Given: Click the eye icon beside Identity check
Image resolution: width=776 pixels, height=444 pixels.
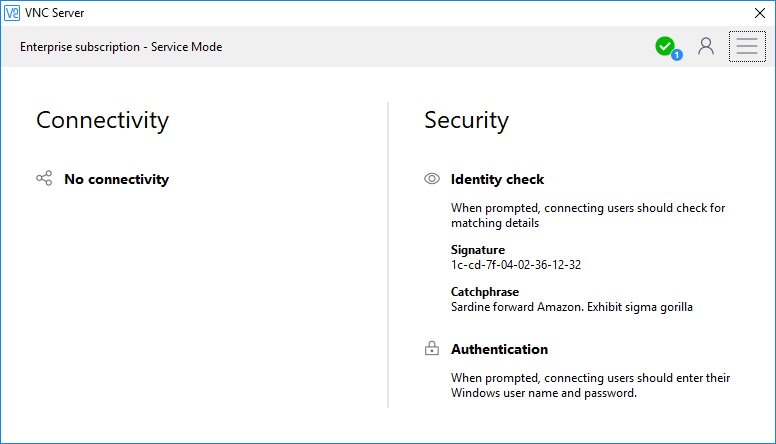Looking at the screenshot, I should 432,179.
